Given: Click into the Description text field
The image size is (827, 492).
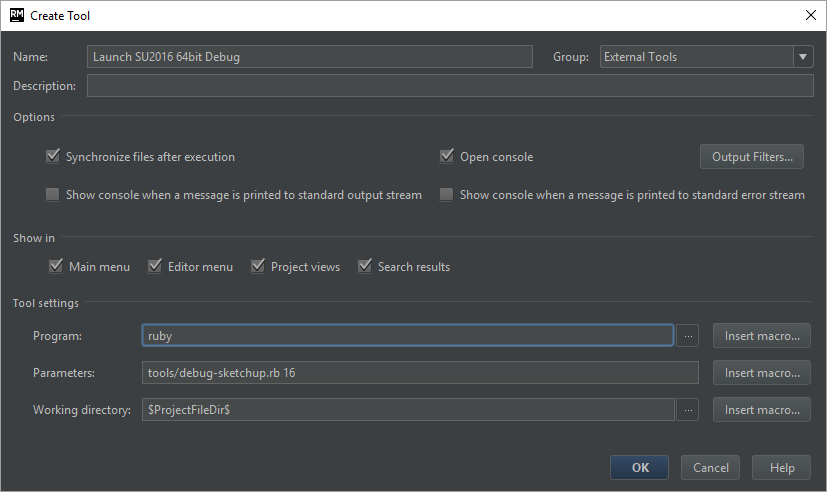Looking at the screenshot, I should [450, 86].
